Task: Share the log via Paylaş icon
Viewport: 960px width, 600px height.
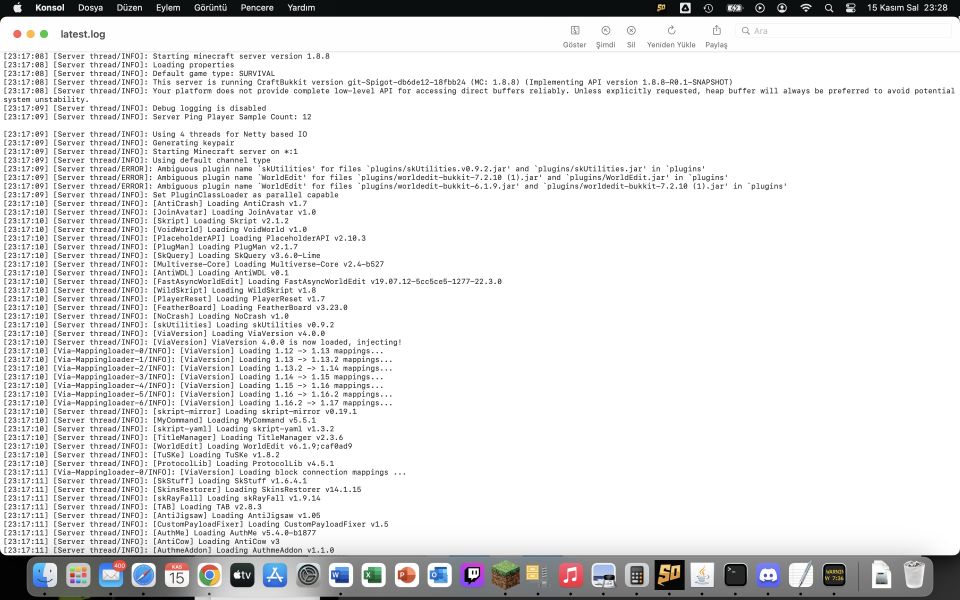Action: (716, 31)
